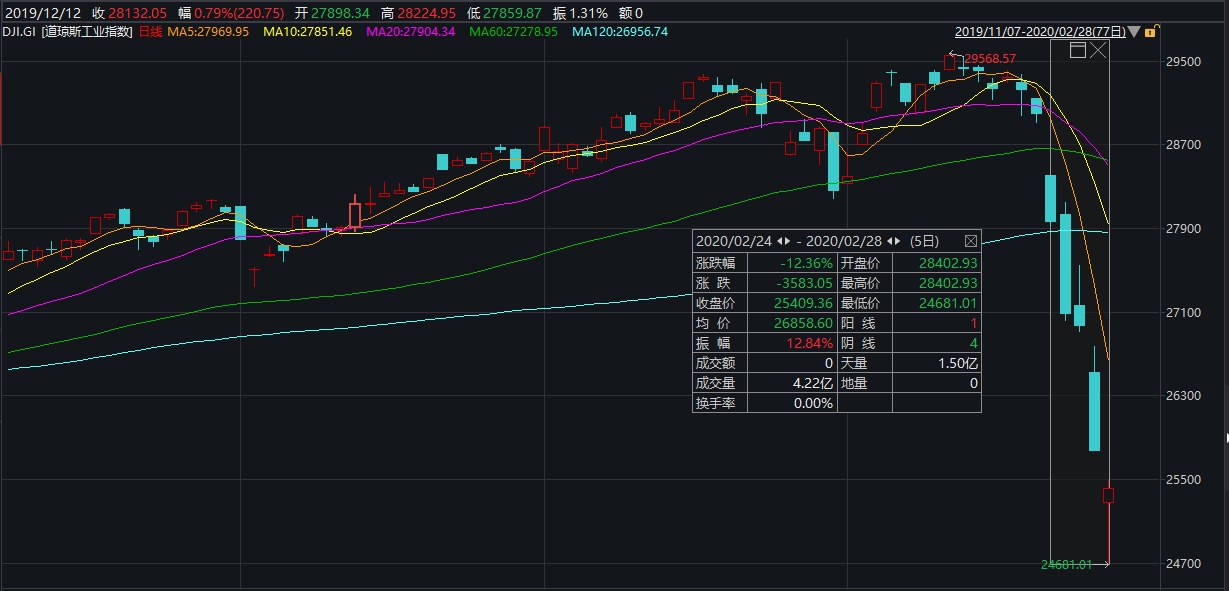Click the MA10 indicator label

309,32
